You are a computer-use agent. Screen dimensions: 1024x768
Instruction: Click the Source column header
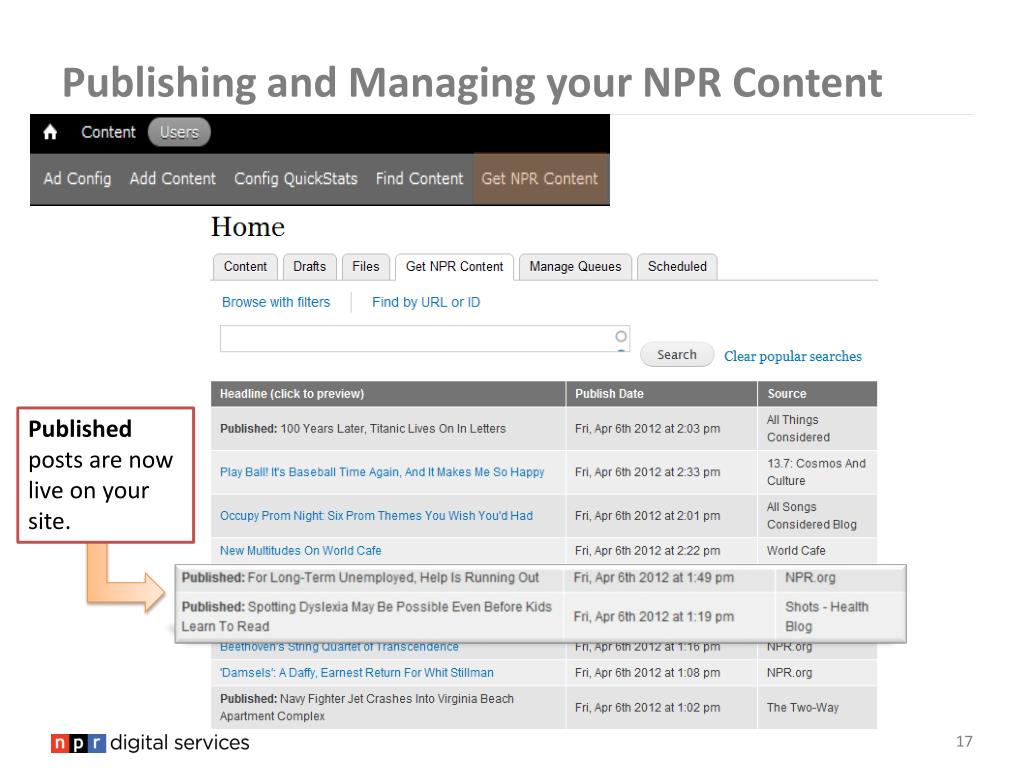point(817,394)
